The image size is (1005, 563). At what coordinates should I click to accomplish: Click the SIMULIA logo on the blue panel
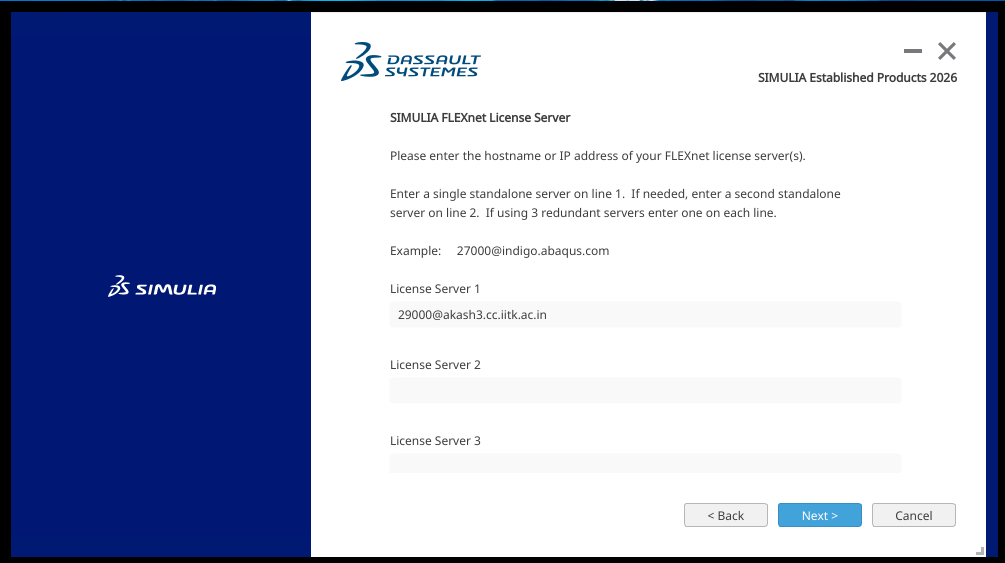tap(162, 287)
